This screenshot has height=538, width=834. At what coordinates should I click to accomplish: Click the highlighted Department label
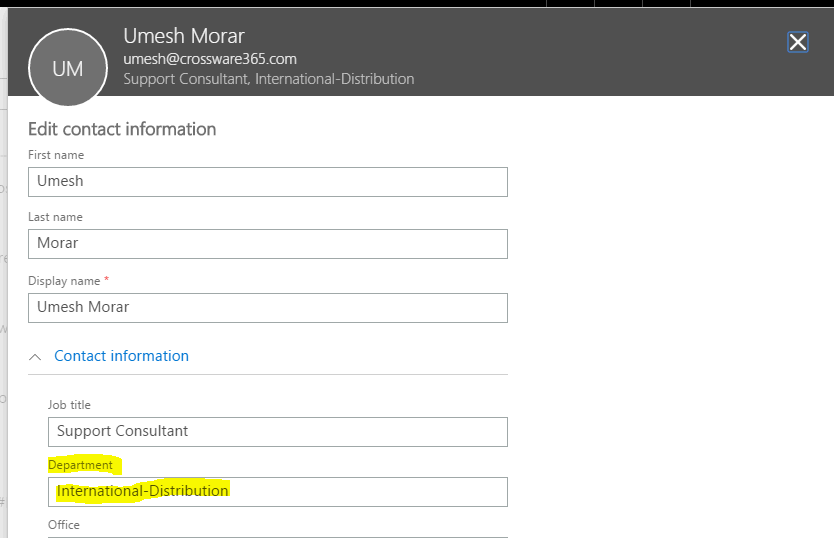80,465
